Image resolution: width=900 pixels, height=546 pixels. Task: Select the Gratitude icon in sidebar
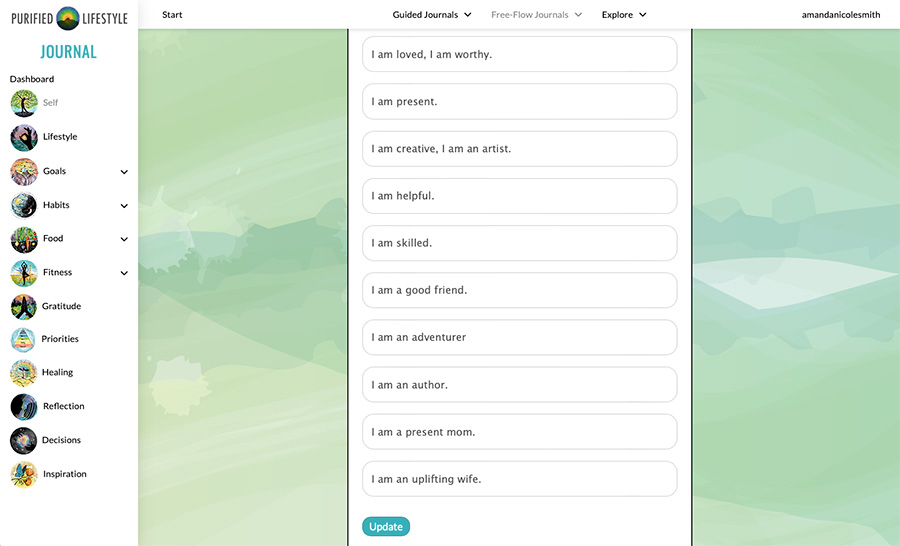(x=24, y=306)
